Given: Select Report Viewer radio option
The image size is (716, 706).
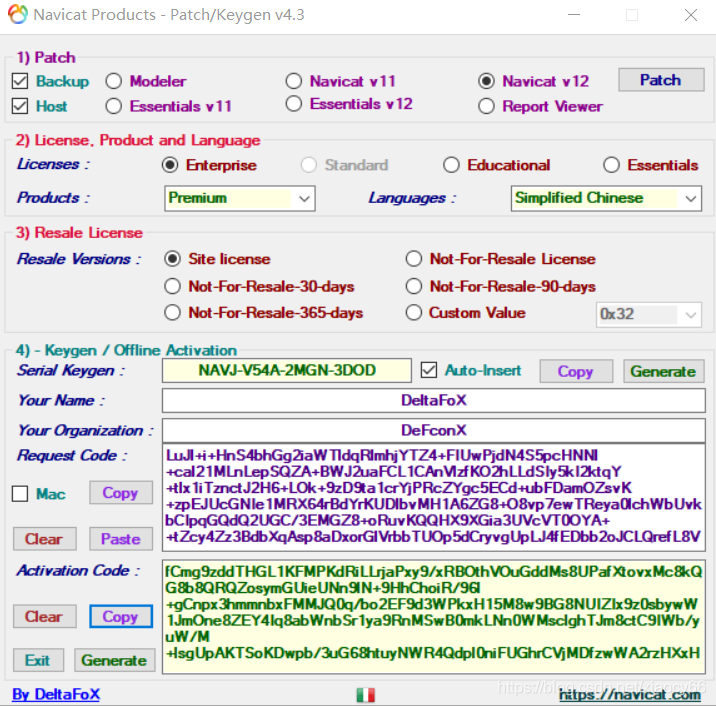Looking at the screenshot, I should tap(486, 106).
